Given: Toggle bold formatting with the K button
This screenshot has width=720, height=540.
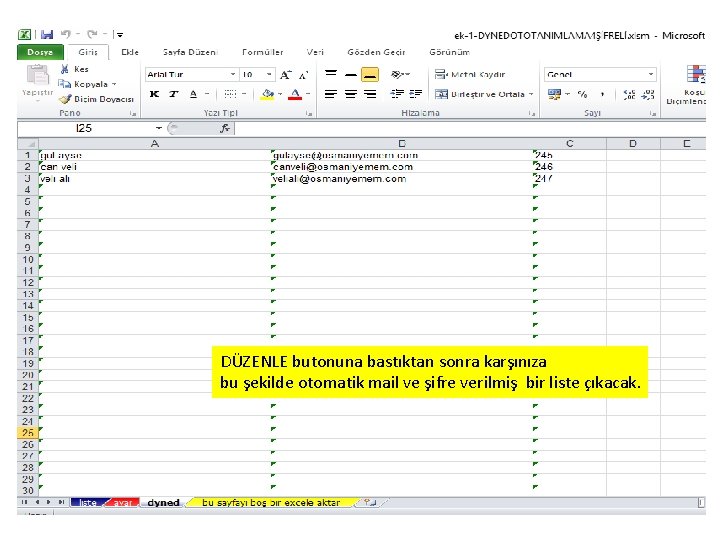Looking at the screenshot, I should pyautogui.click(x=155, y=94).
